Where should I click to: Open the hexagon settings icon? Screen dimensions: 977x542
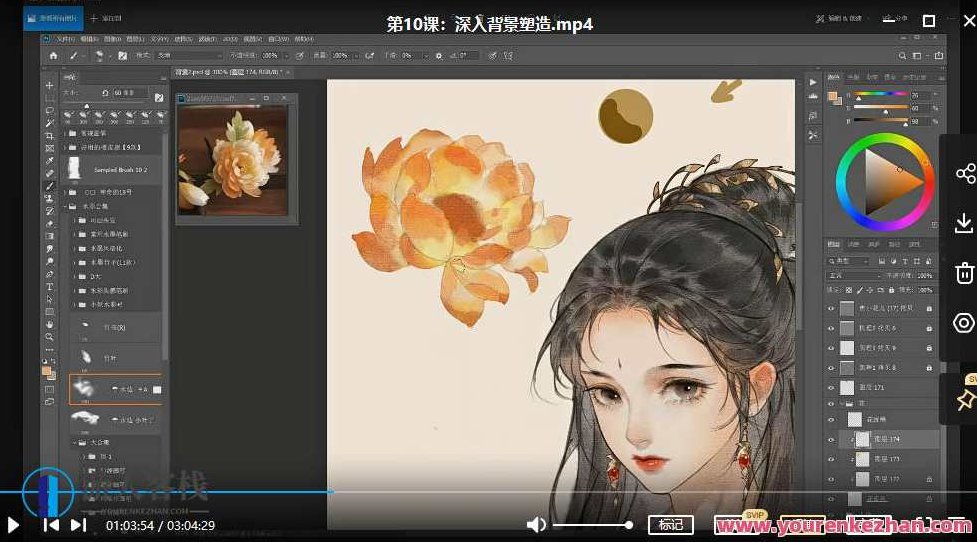(x=963, y=323)
